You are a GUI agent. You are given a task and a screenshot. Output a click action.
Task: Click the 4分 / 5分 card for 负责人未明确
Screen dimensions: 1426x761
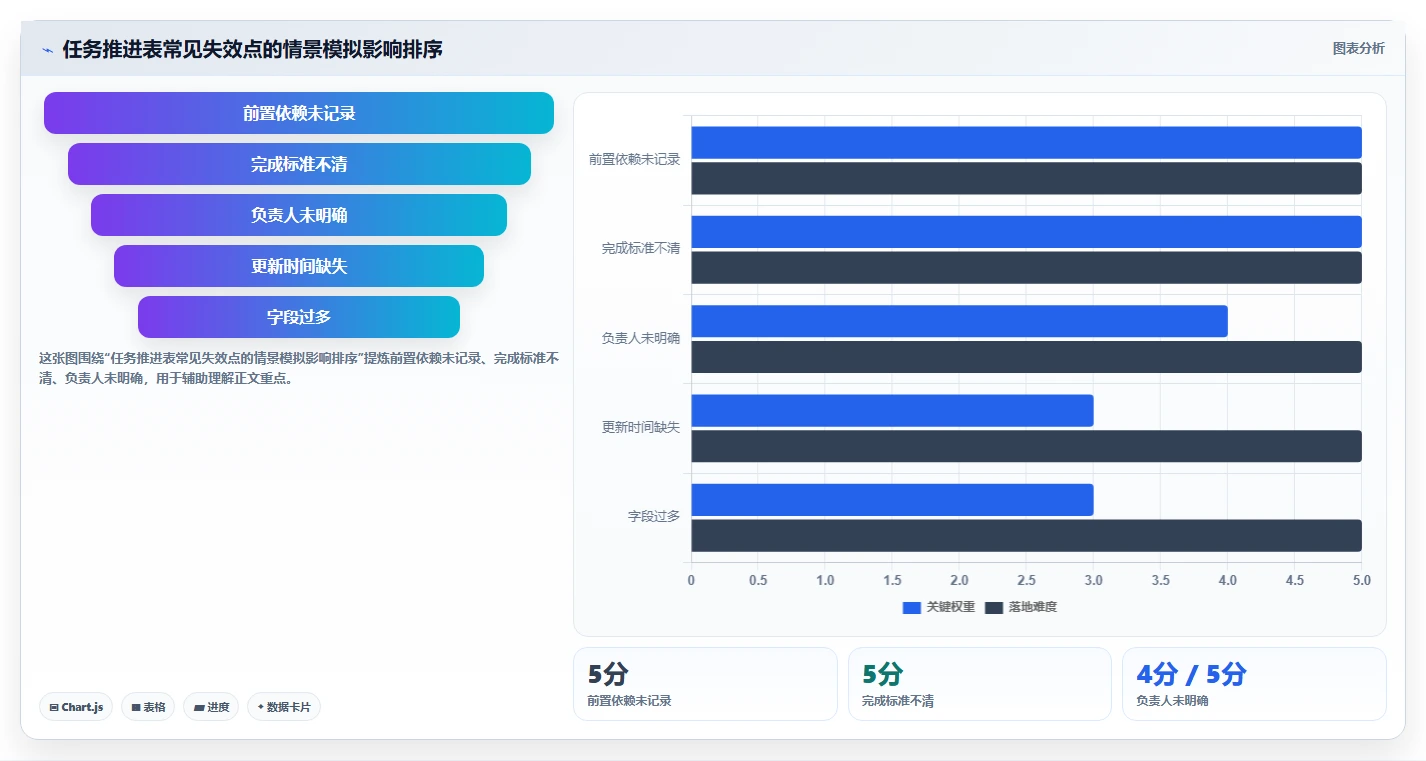point(1254,684)
